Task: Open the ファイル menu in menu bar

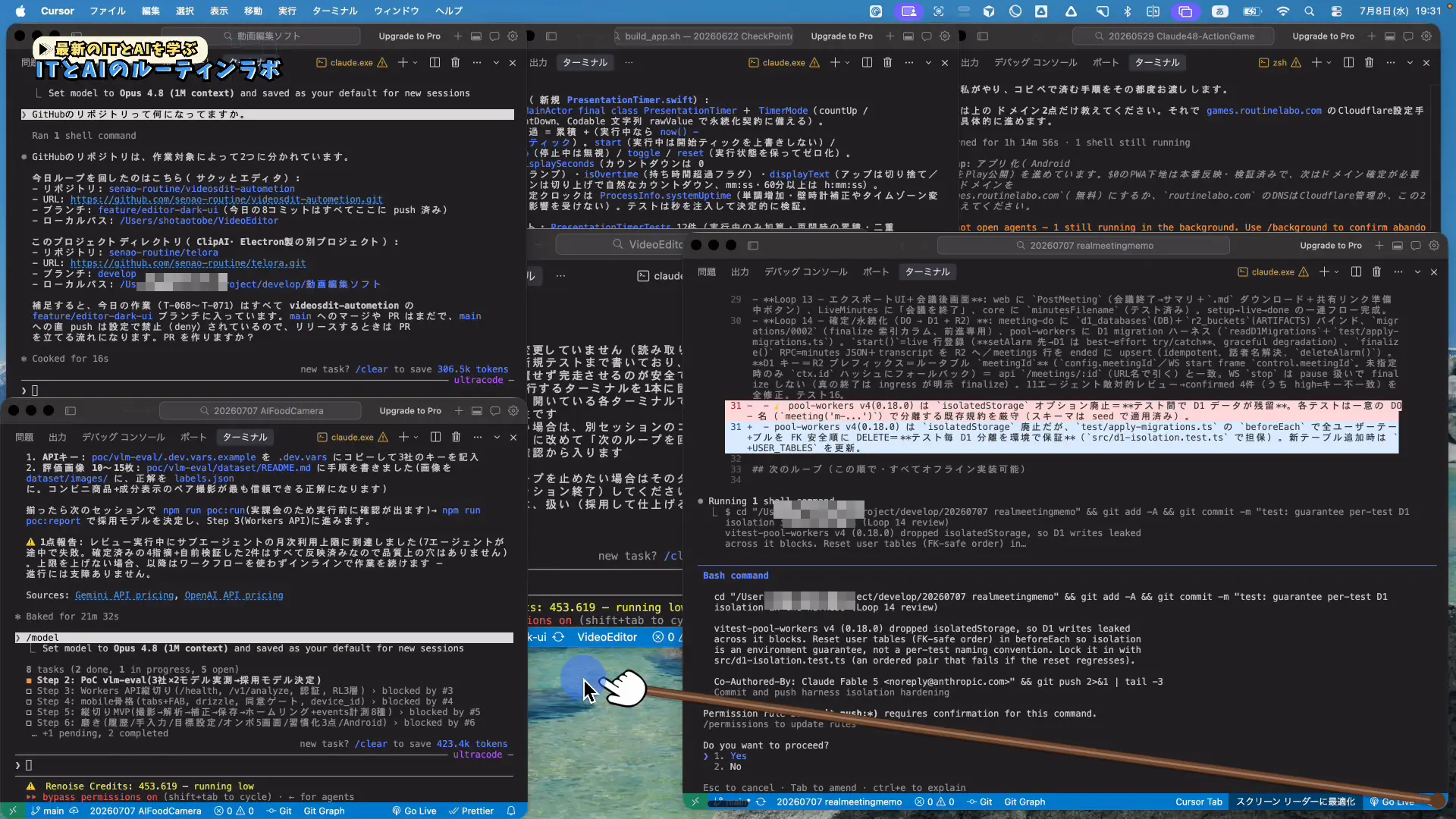Action: [108, 11]
